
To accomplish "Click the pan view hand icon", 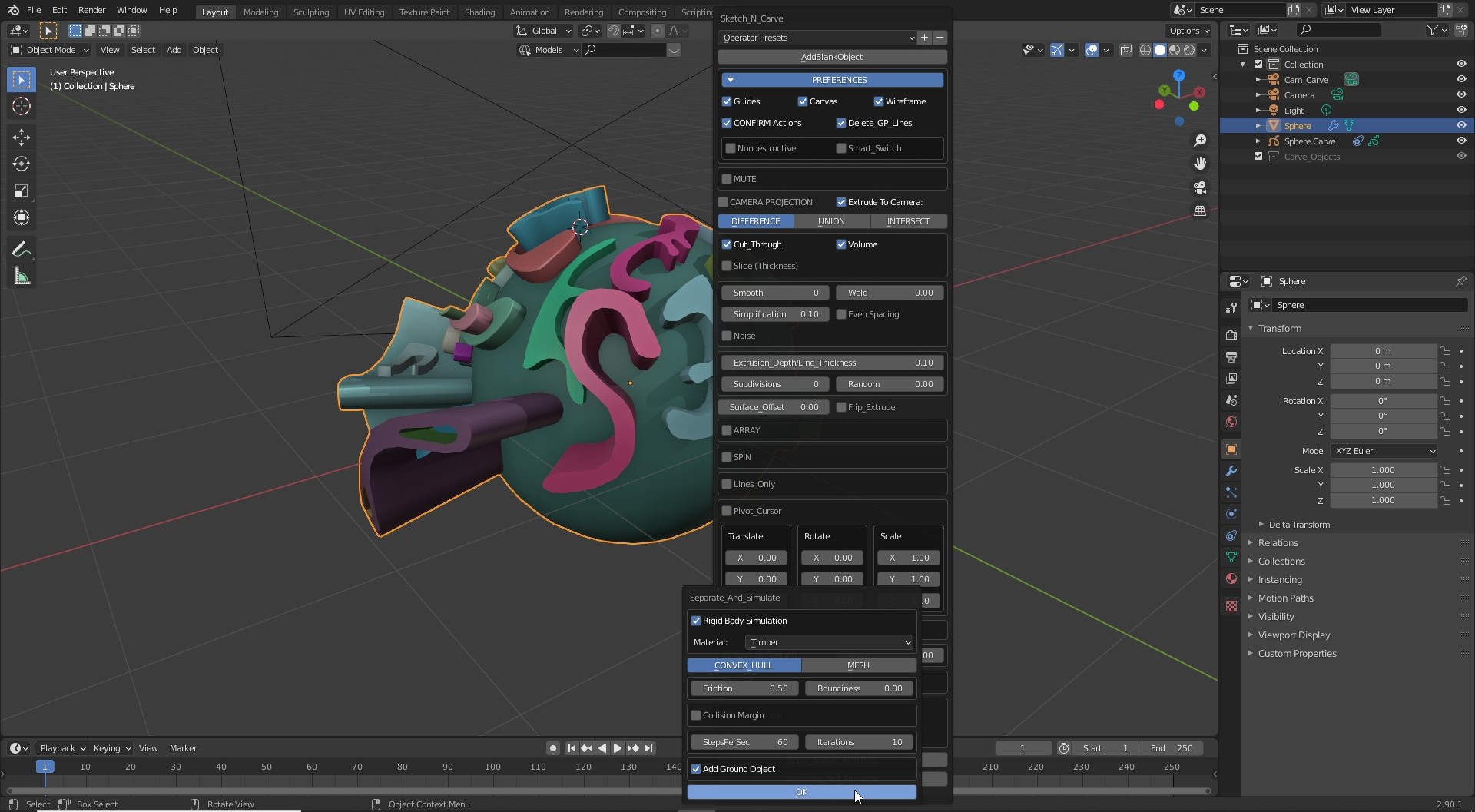I will pos(1200,164).
